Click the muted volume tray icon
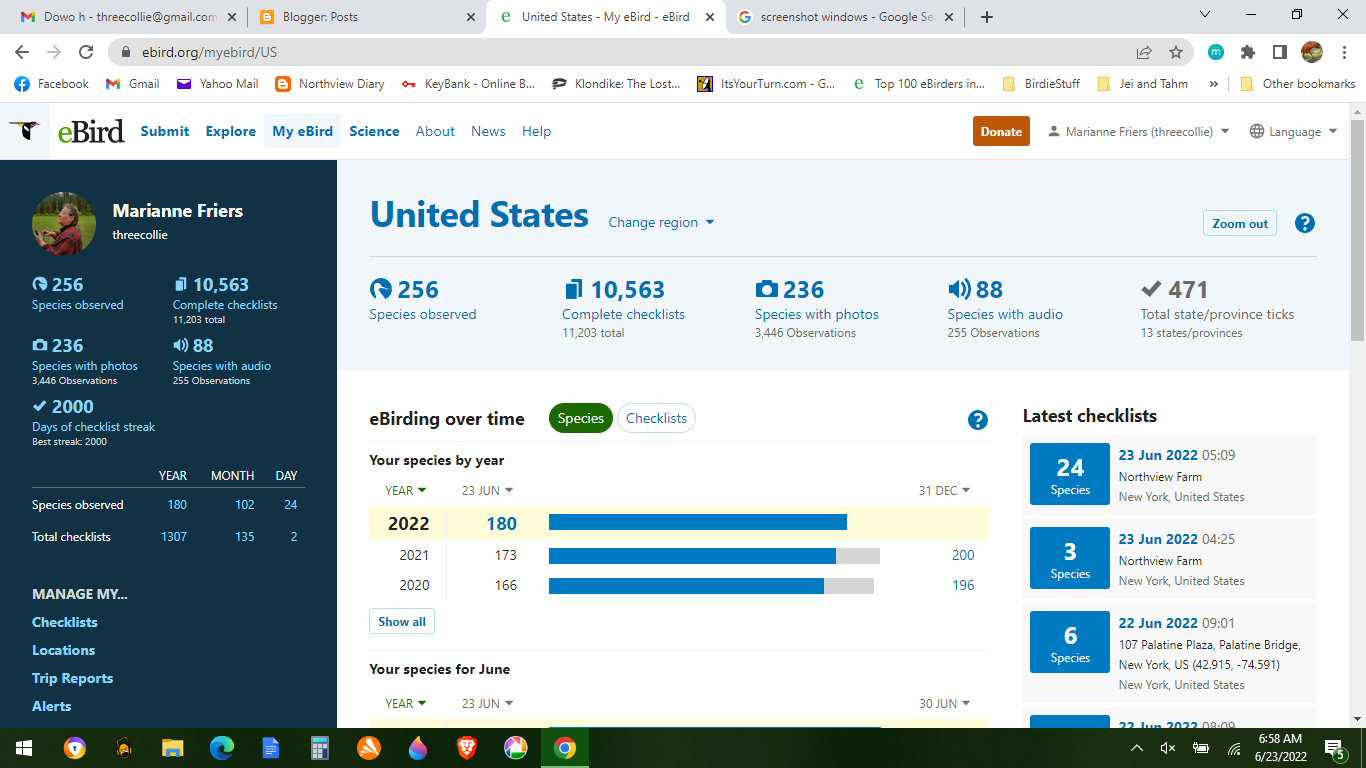The image size is (1366, 768). pyautogui.click(x=1167, y=748)
